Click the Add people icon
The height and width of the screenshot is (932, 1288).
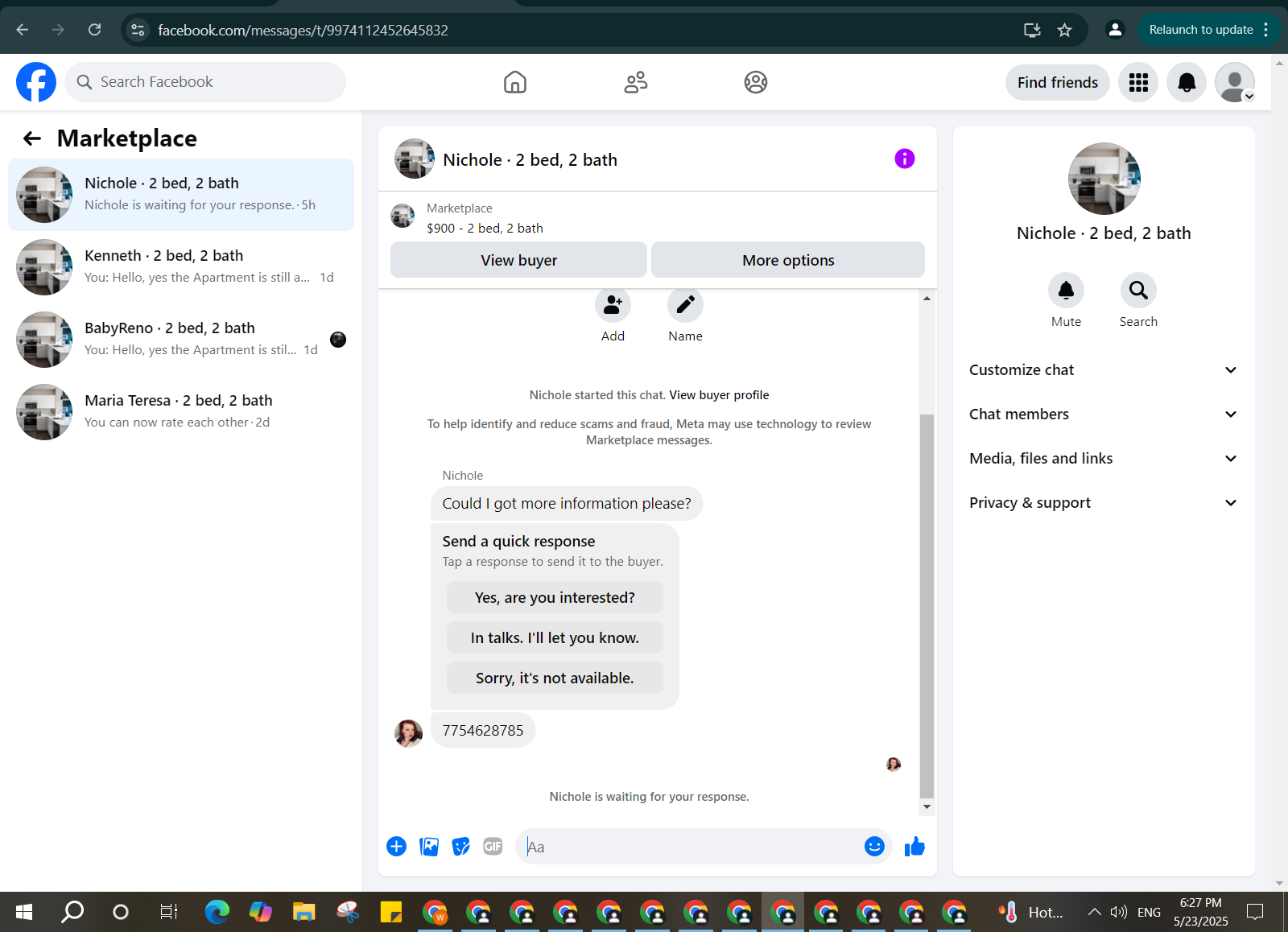pos(613,305)
